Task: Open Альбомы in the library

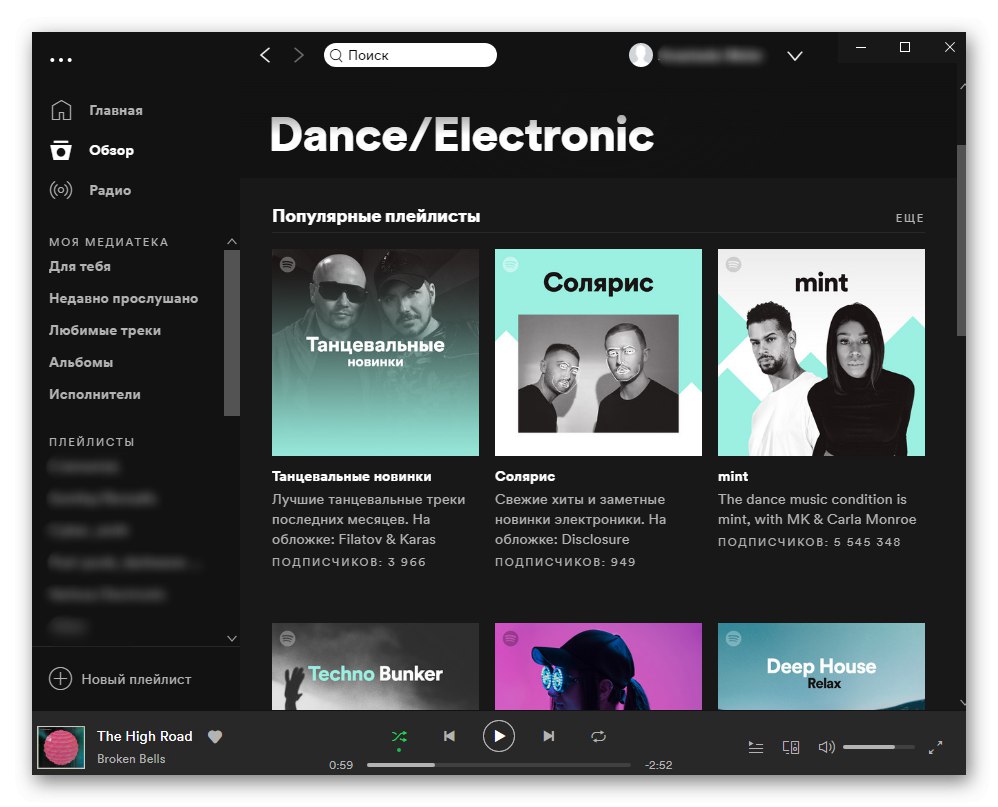Action: [81, 362]
